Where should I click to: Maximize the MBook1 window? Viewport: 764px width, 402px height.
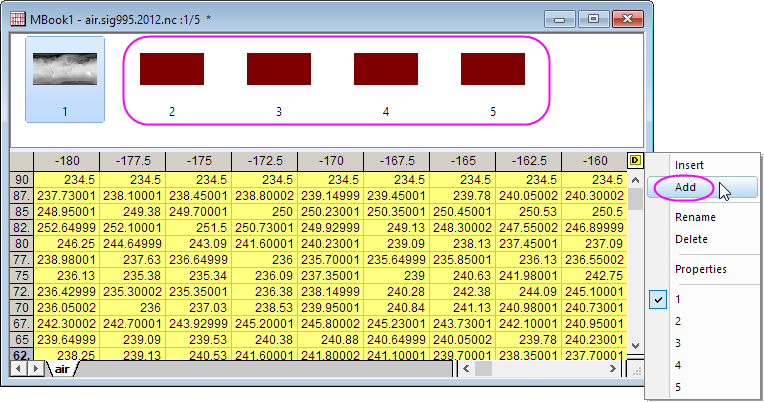coord(592,18)
